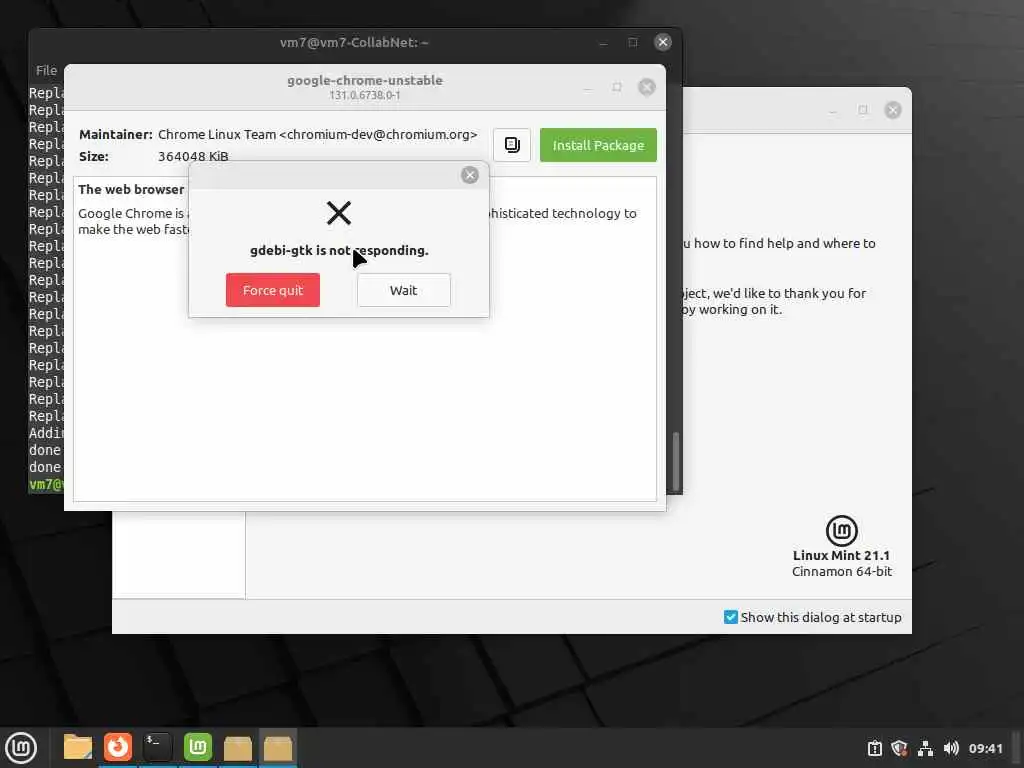This screenshot has width=1024, height=768.
Task: Click the terminal window scrollbar
Action: click(676, 460)
